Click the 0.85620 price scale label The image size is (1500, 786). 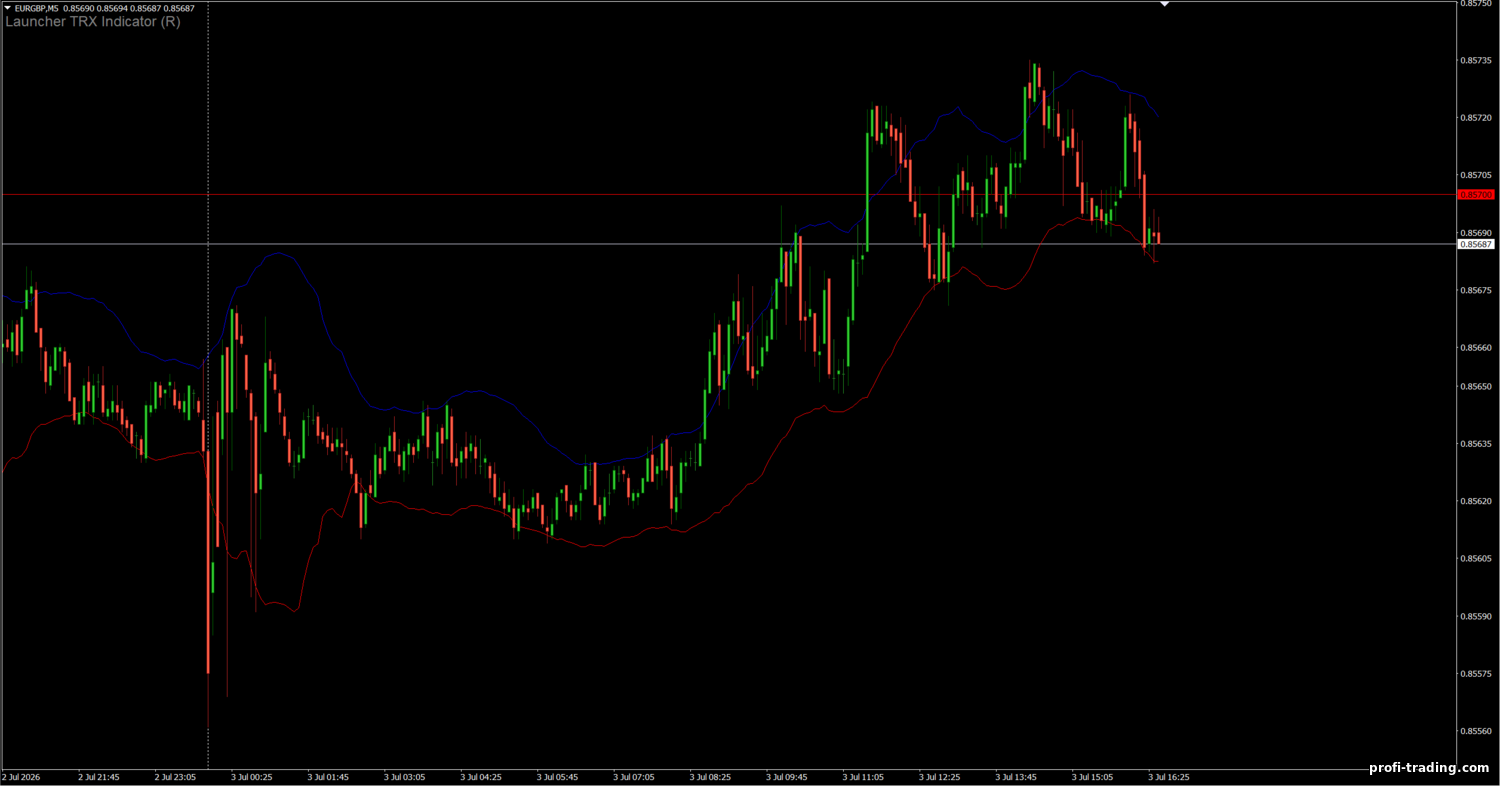(1476, 501)
